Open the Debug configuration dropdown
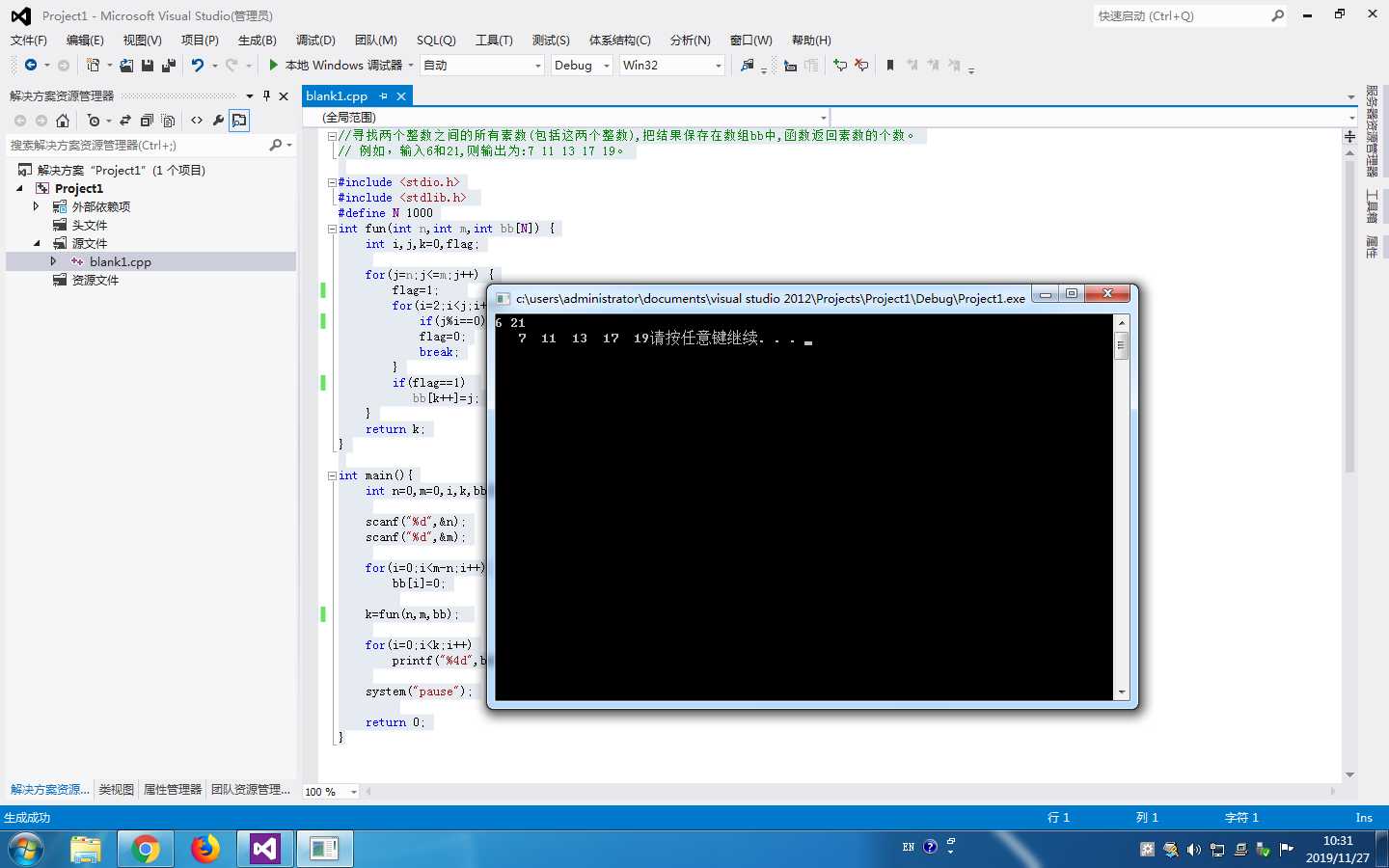 click(582, 65)
